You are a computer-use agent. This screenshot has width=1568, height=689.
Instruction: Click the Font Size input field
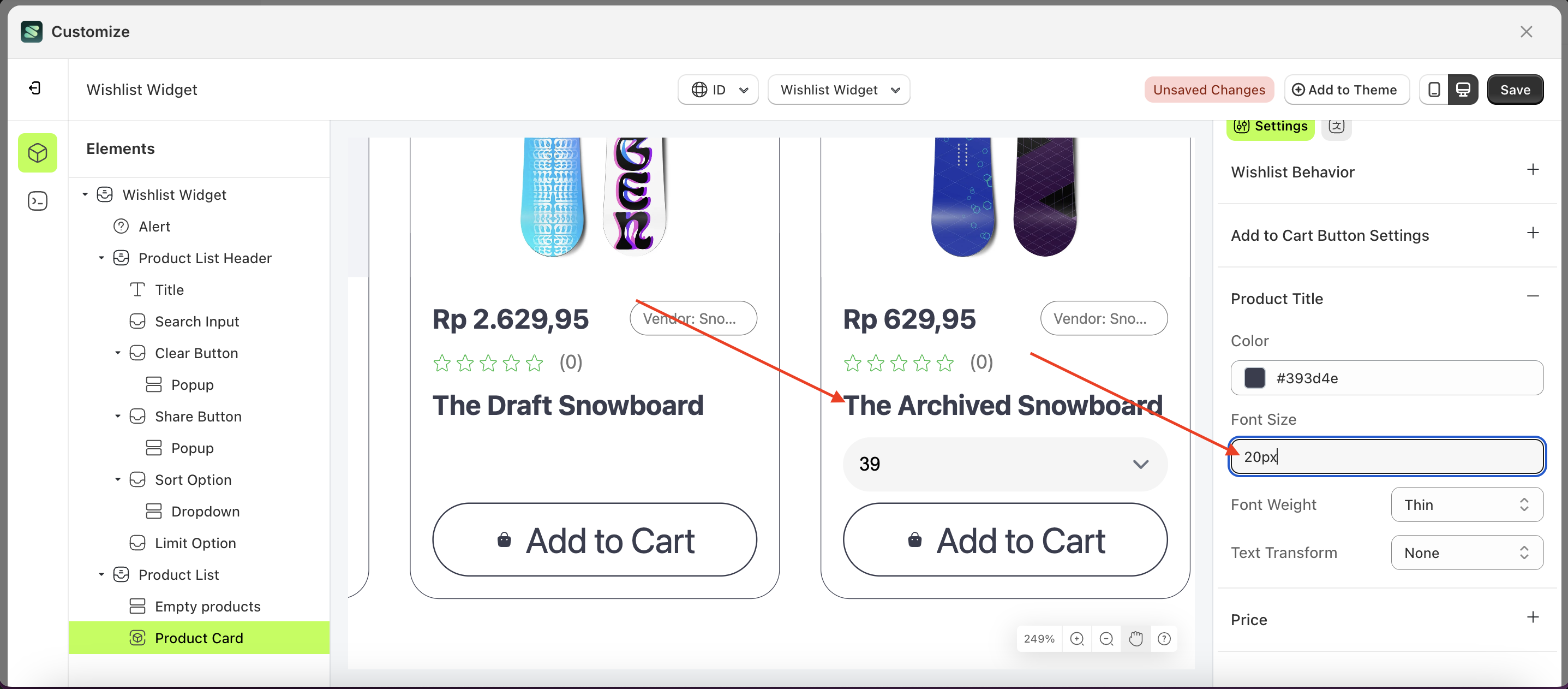pyautogui.click(x=1387, y=456)
